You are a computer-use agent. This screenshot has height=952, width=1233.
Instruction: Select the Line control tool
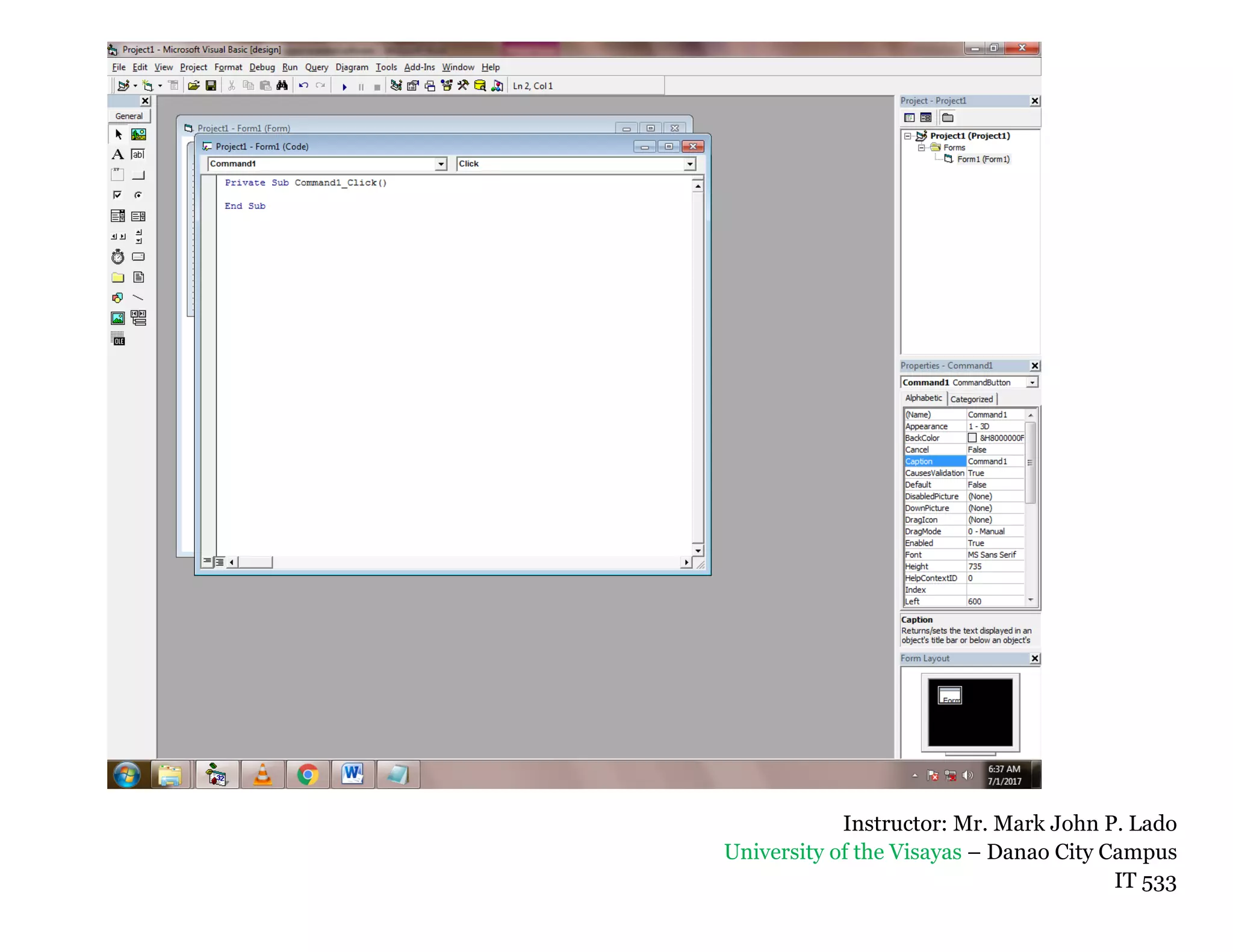138,298
